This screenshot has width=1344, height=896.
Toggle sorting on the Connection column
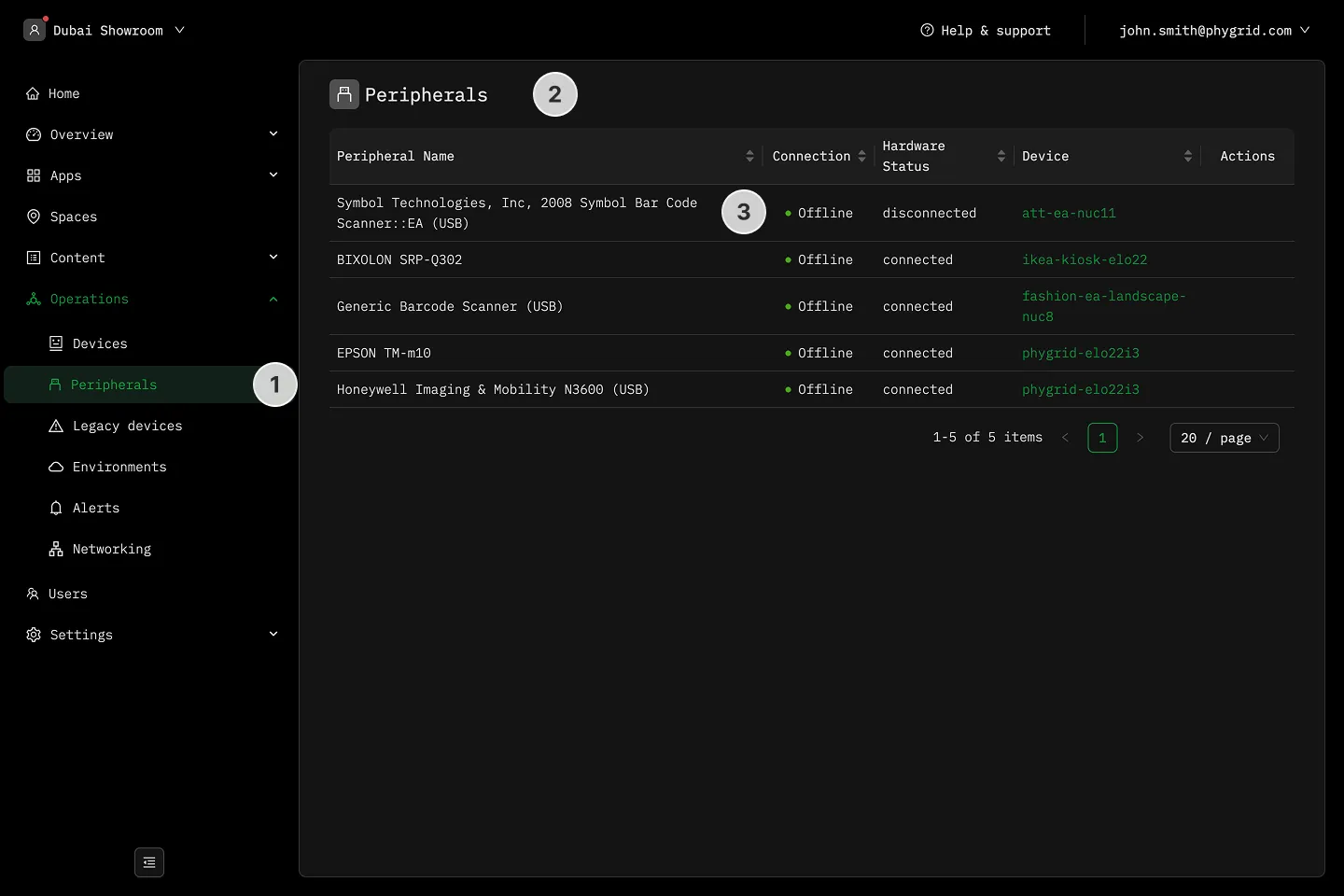[x=861, y=156]
